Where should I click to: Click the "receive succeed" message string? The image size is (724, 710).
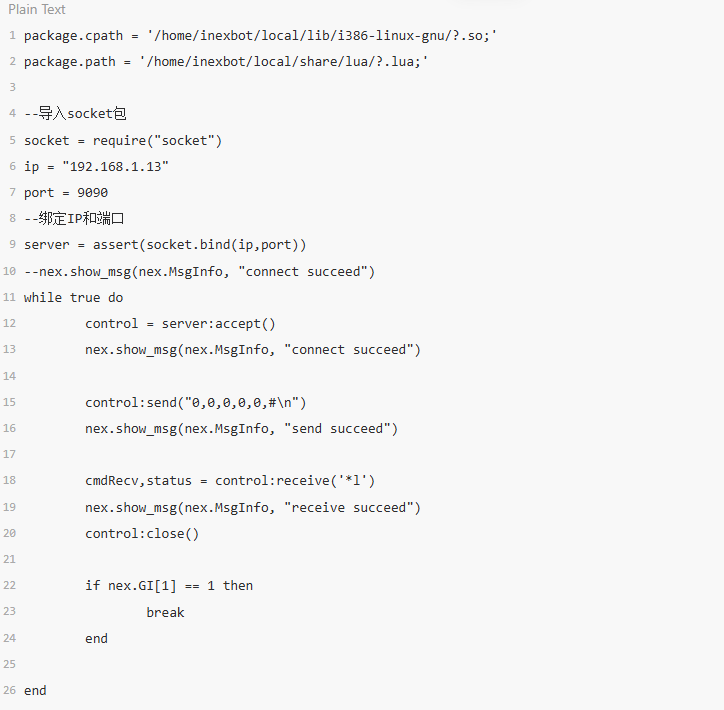coord(353,507)
